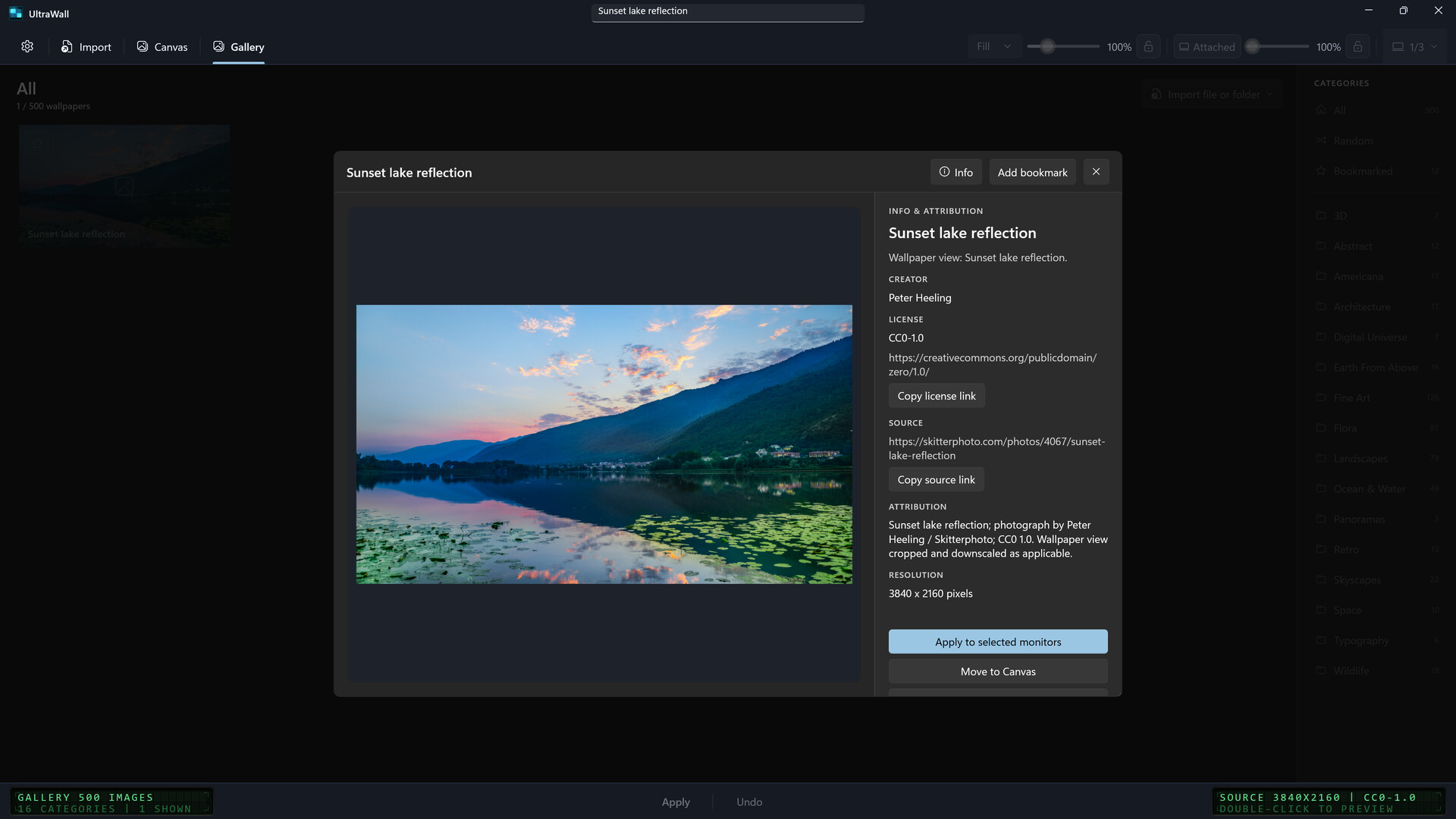Click the Sunset lake reflection title field
Screen dimensions: 1456x819
(x=727, y=11)
